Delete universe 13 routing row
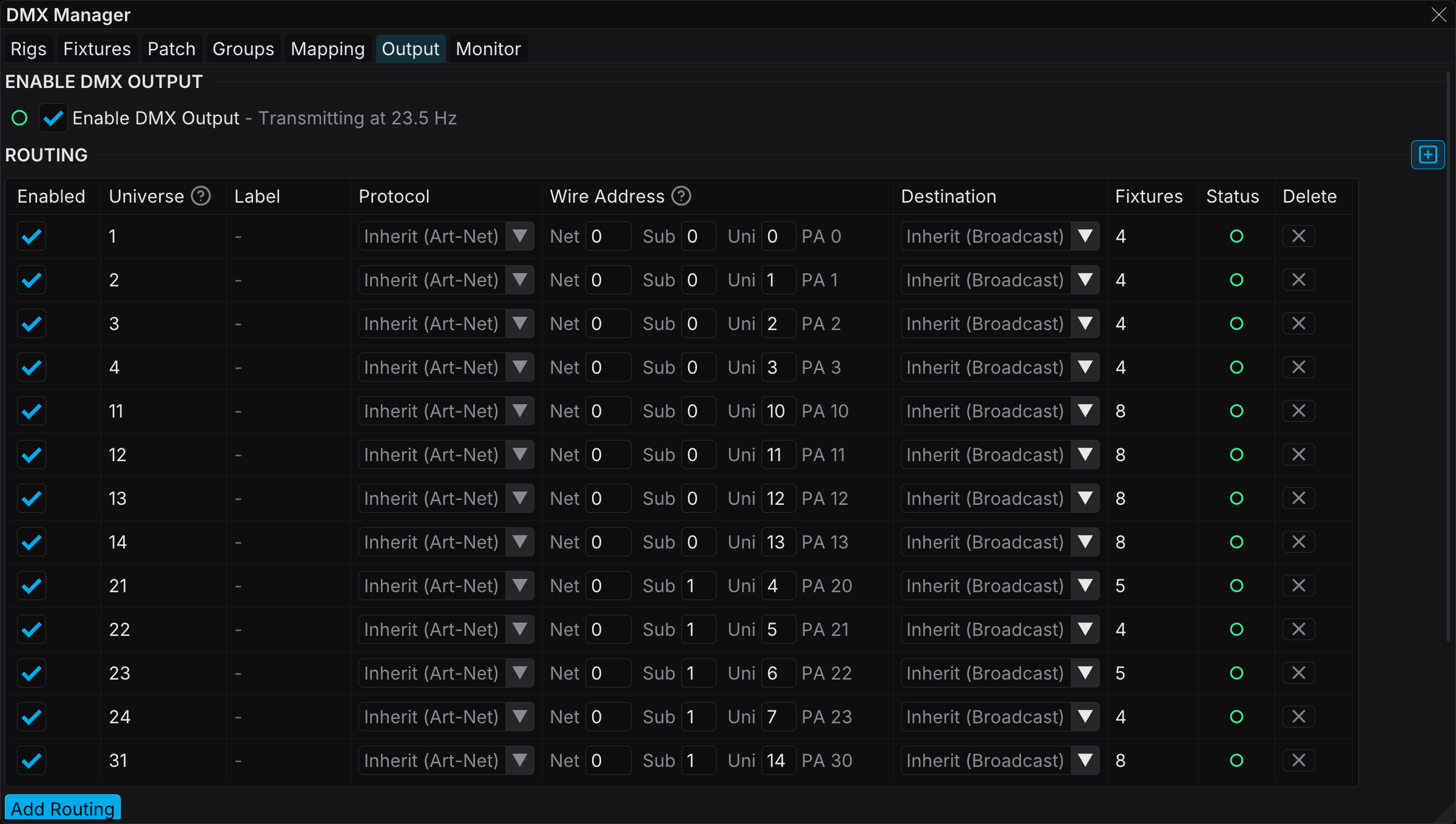Image resolution: width=1456 pixels, height=824 pixels. tap(1298, 498)
